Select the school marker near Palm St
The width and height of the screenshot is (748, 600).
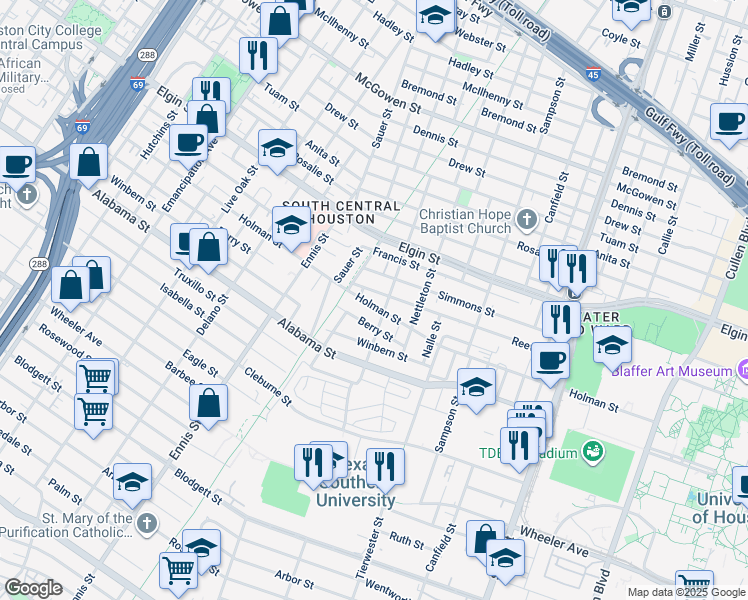tap(132, 481)
